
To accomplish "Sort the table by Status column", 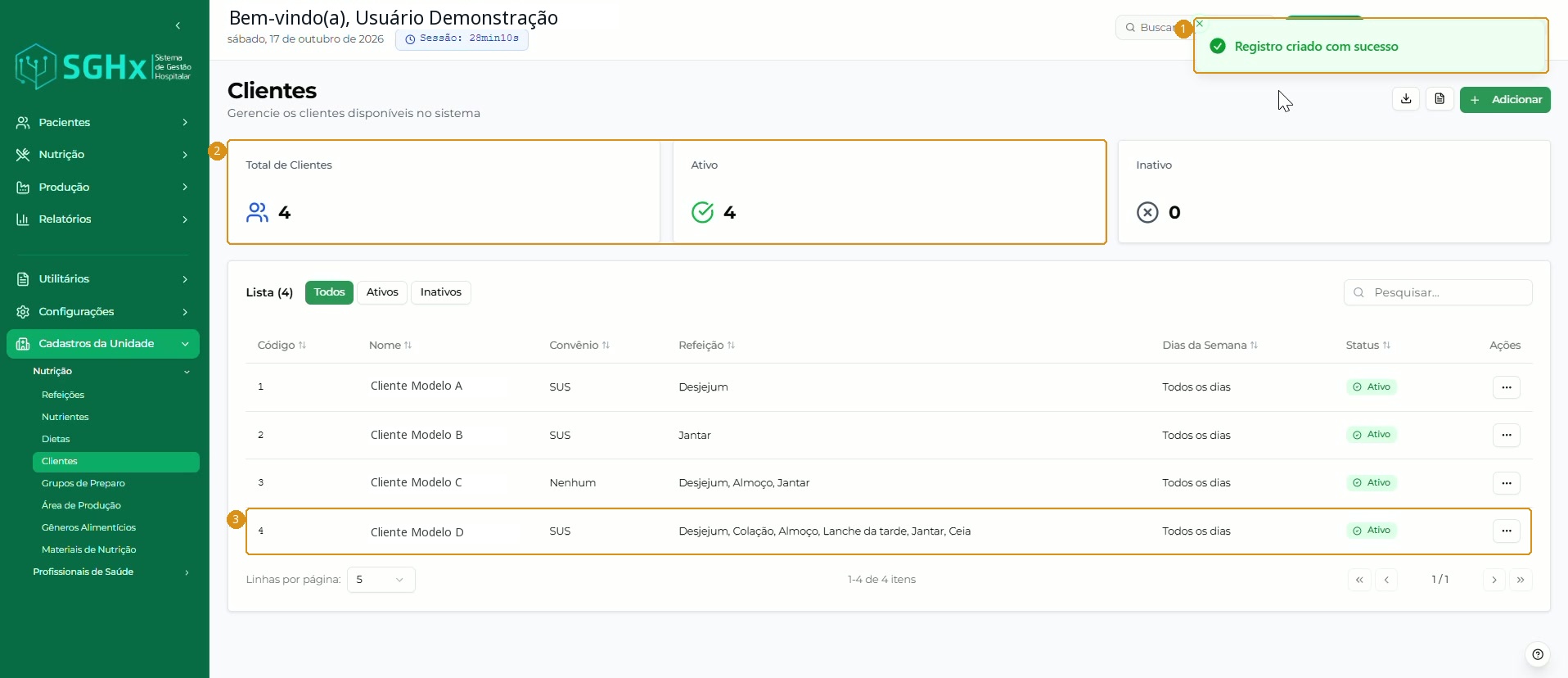I will tap(1368, 346).
